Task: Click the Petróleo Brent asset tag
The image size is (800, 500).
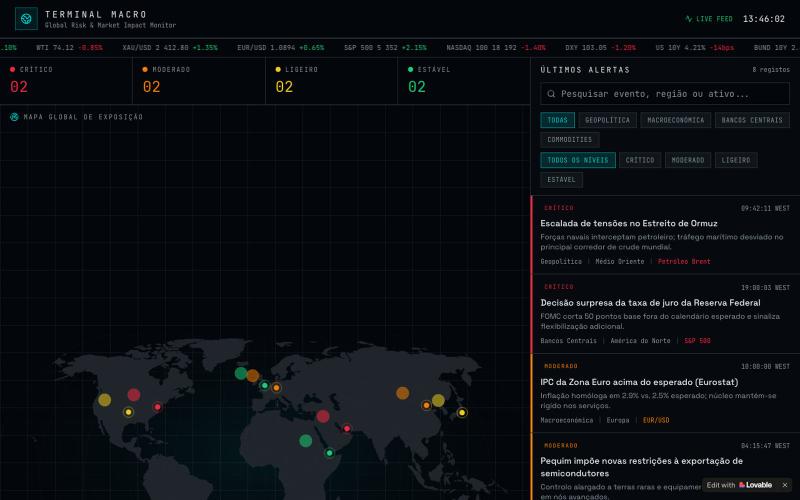Action: click(684, 262)
